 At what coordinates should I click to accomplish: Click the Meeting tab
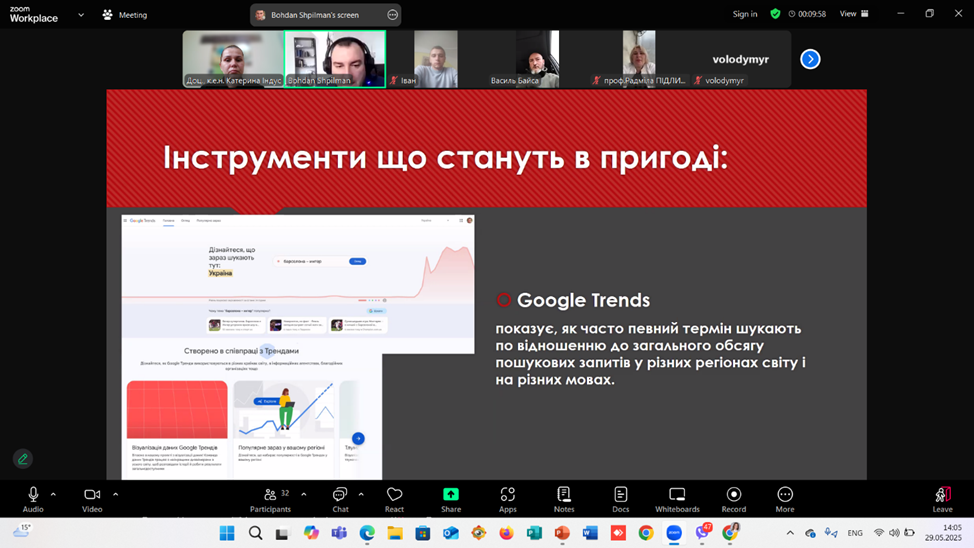(x=125, y=14)
